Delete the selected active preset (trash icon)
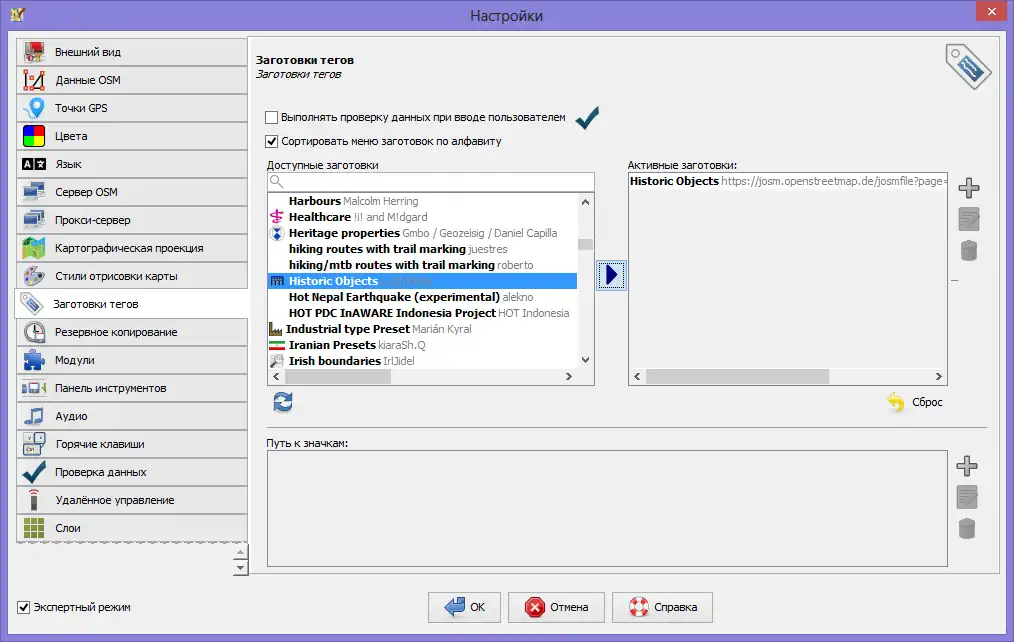Screen dimensions: 1014x642 pos(967,251)
